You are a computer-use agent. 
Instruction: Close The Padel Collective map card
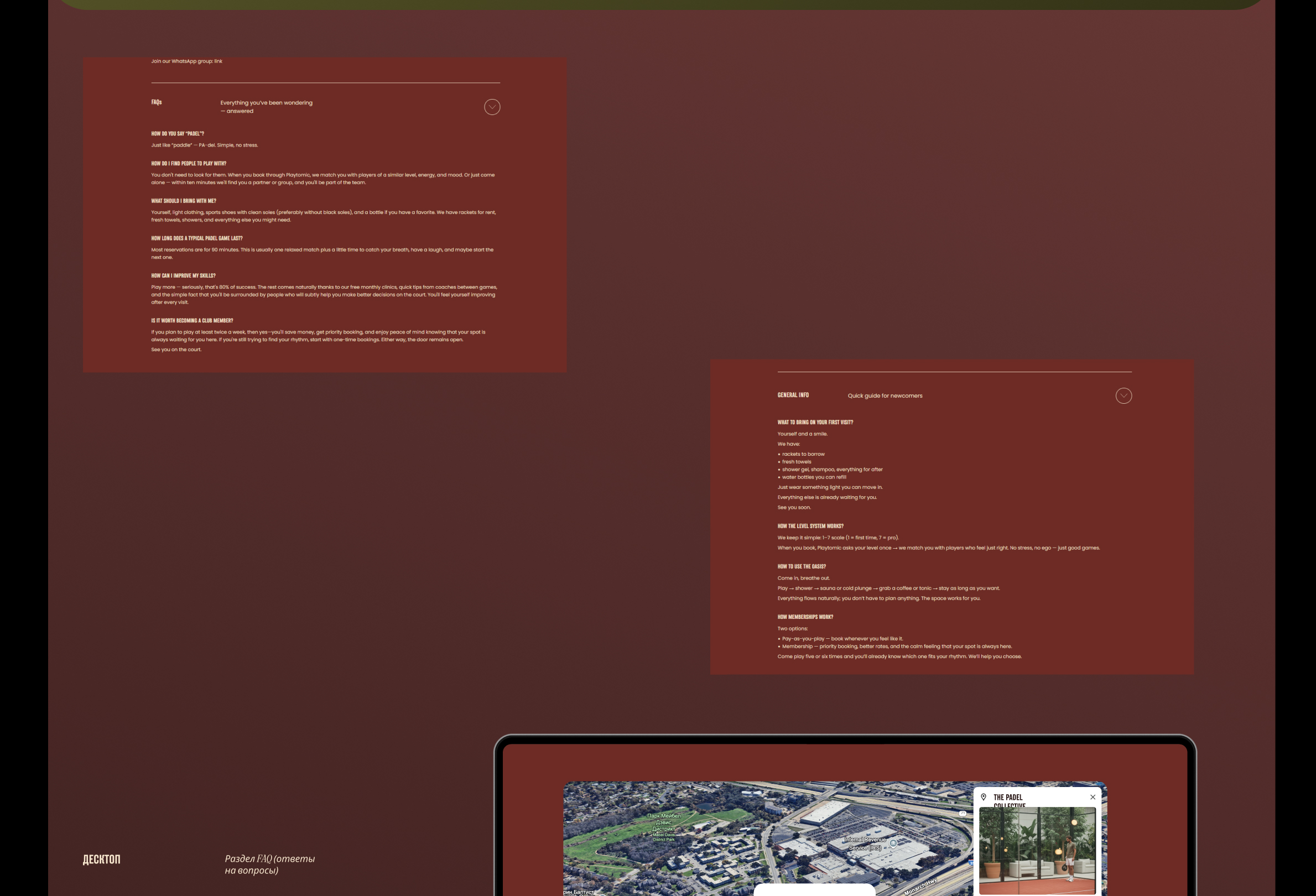pos(1093,797)
